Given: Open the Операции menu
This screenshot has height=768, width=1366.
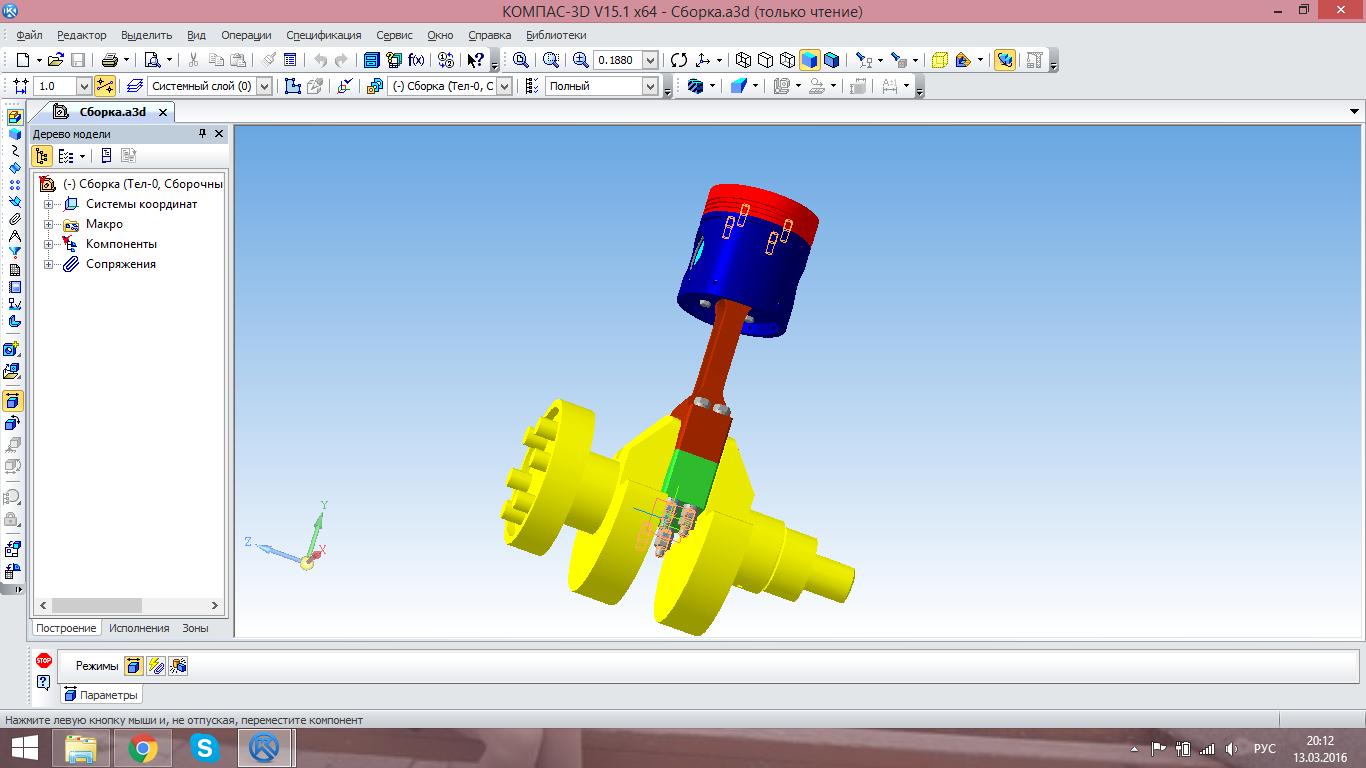Looking at the screenshot, I should pos(246,35).
